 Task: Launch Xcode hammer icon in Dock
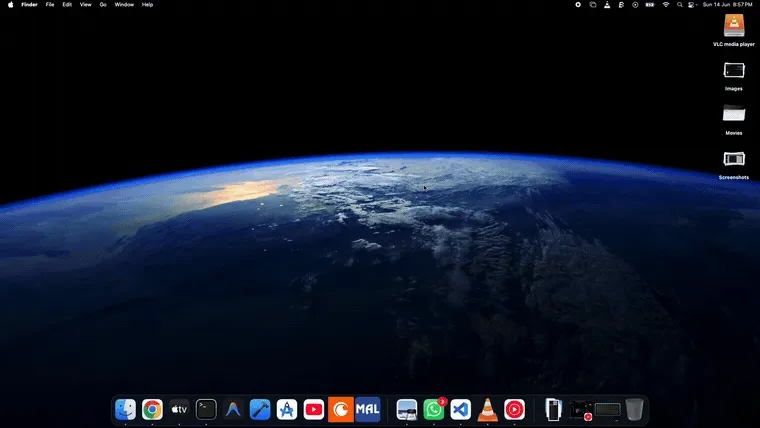260,410
